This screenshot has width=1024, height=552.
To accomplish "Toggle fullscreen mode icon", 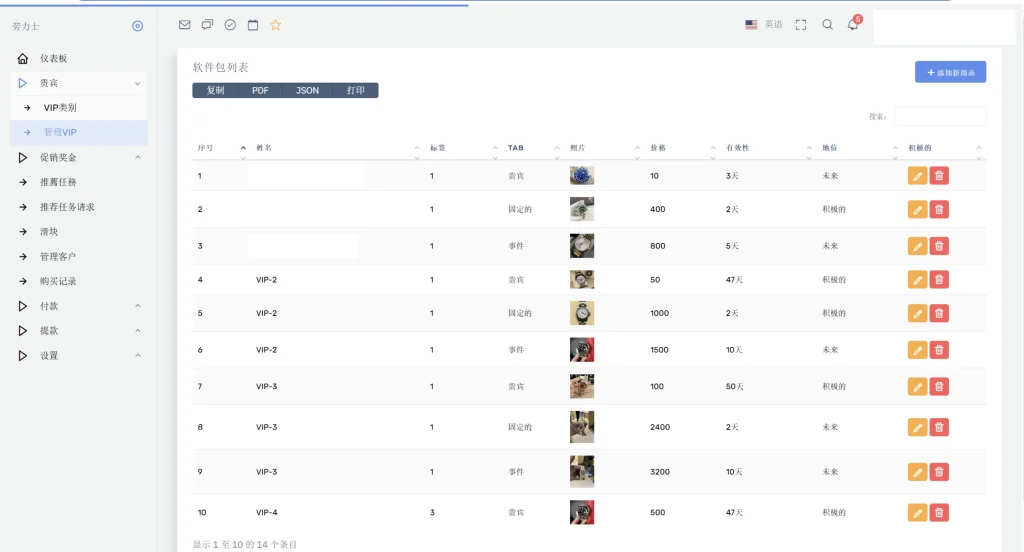I will (x=801, y=25).
